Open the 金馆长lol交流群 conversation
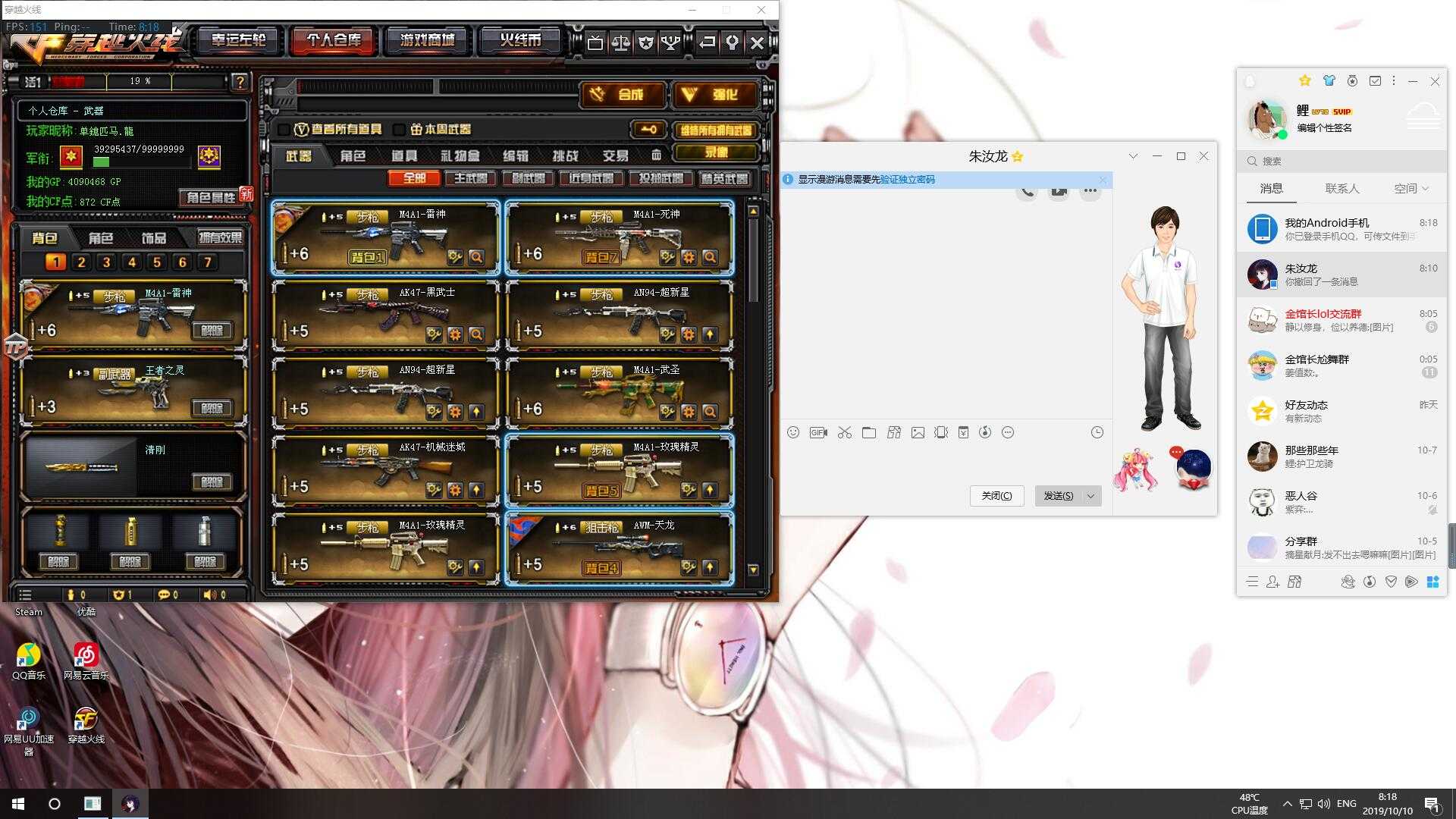 point(1341,320)
